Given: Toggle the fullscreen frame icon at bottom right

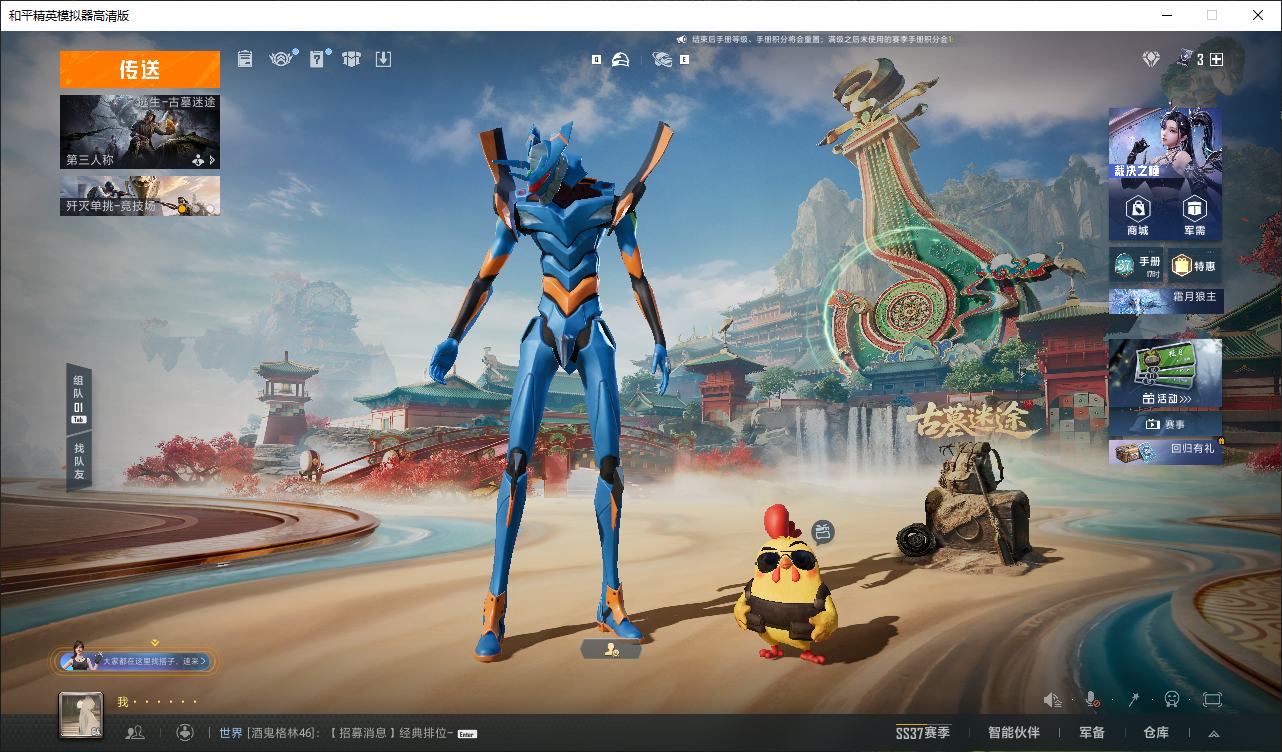Looking at the screenshot, I should tap(1212, 700).
